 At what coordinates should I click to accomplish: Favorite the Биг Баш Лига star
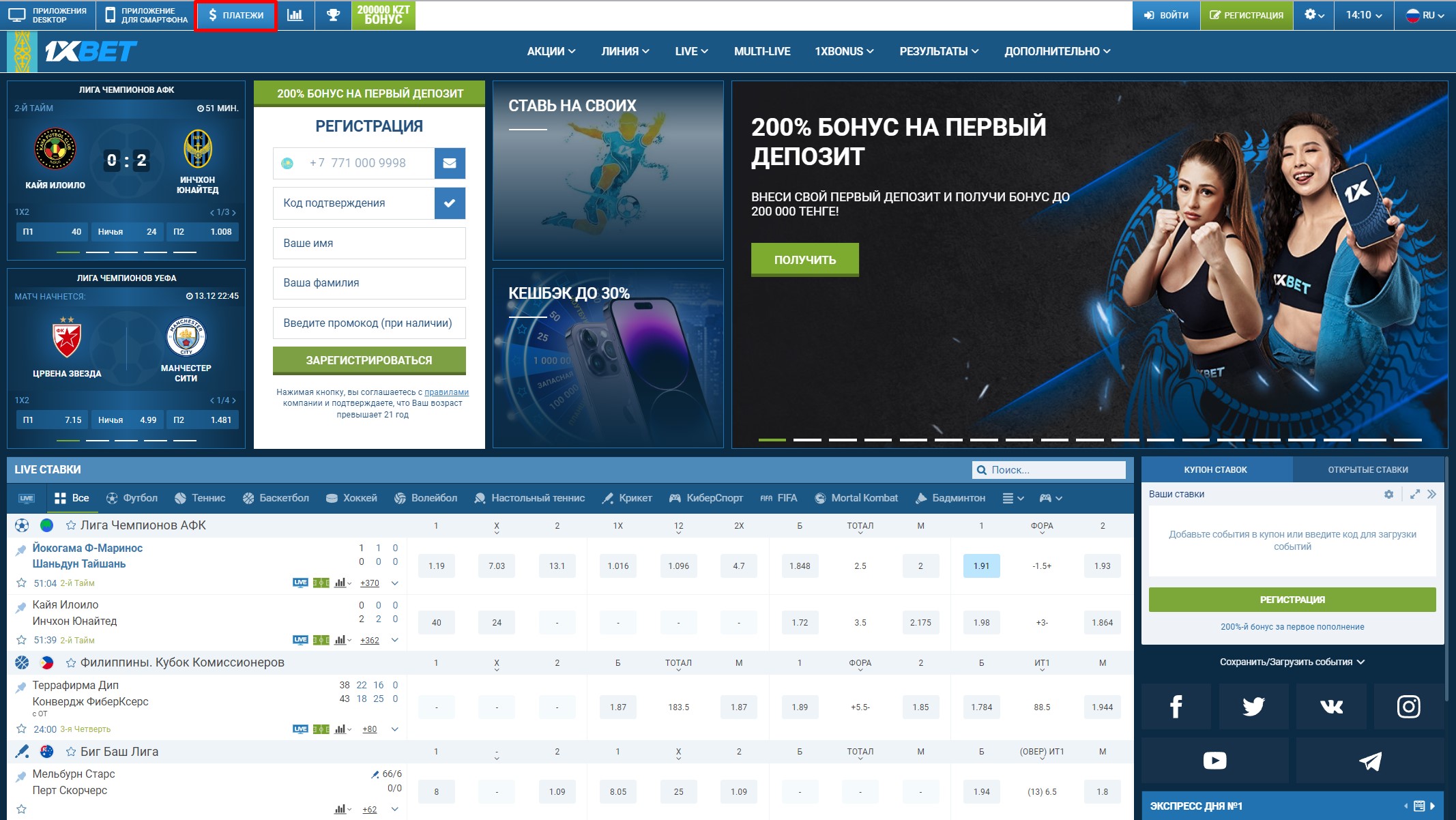click(71, 752)
